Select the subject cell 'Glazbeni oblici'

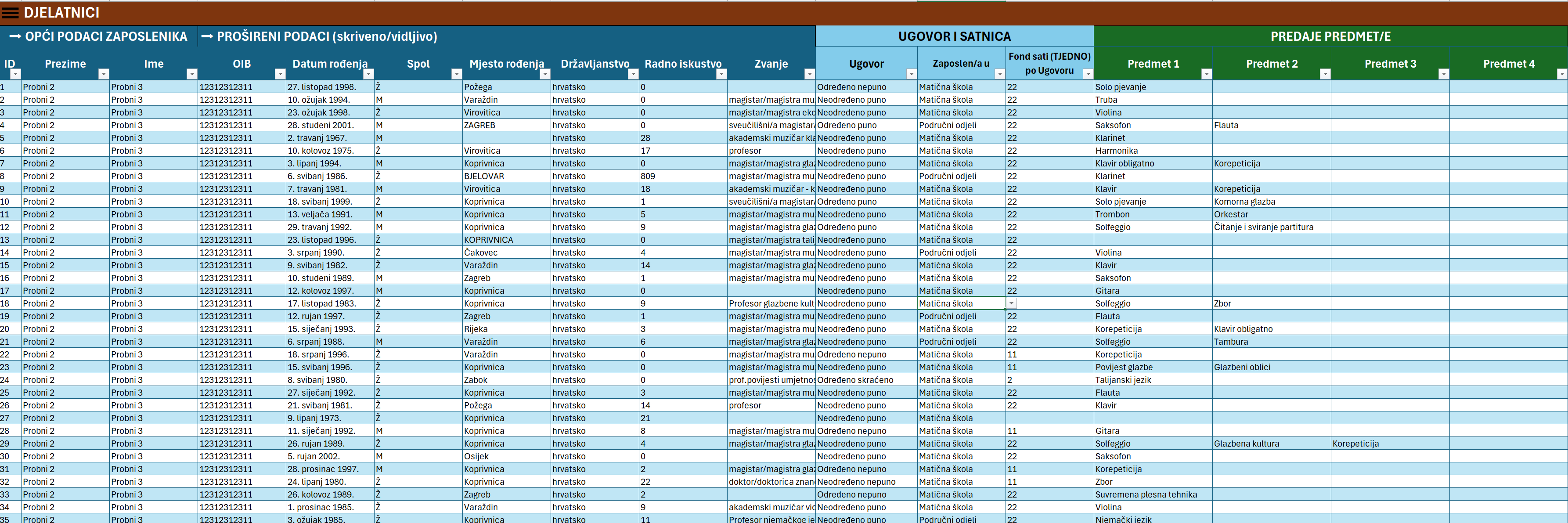[x=1272, y=367]
